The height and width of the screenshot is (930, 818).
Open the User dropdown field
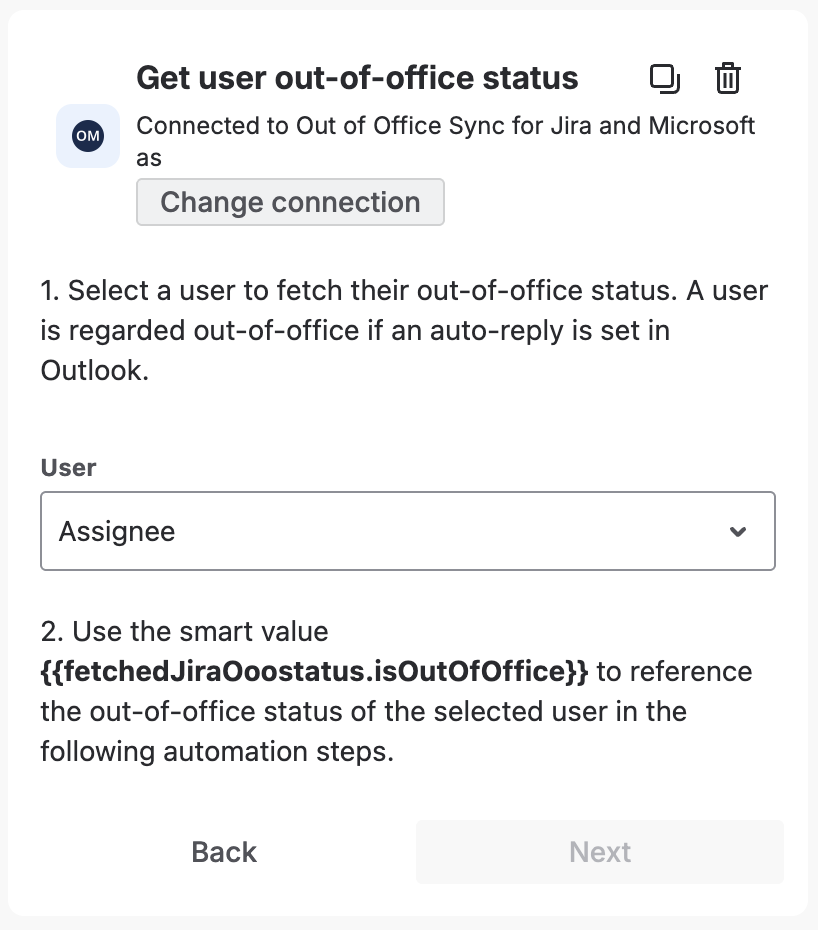point(407,531)
